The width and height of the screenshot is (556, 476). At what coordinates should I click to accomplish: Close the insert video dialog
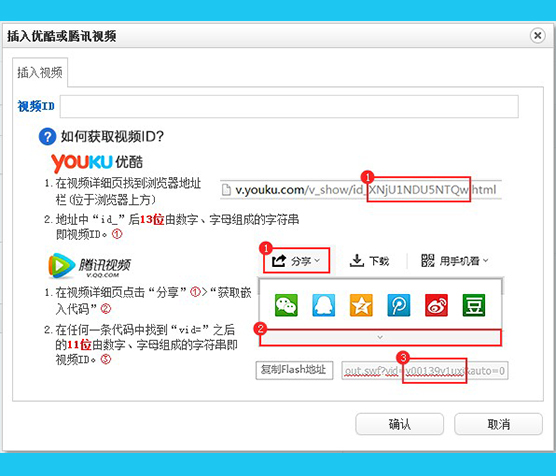(538, 35)
